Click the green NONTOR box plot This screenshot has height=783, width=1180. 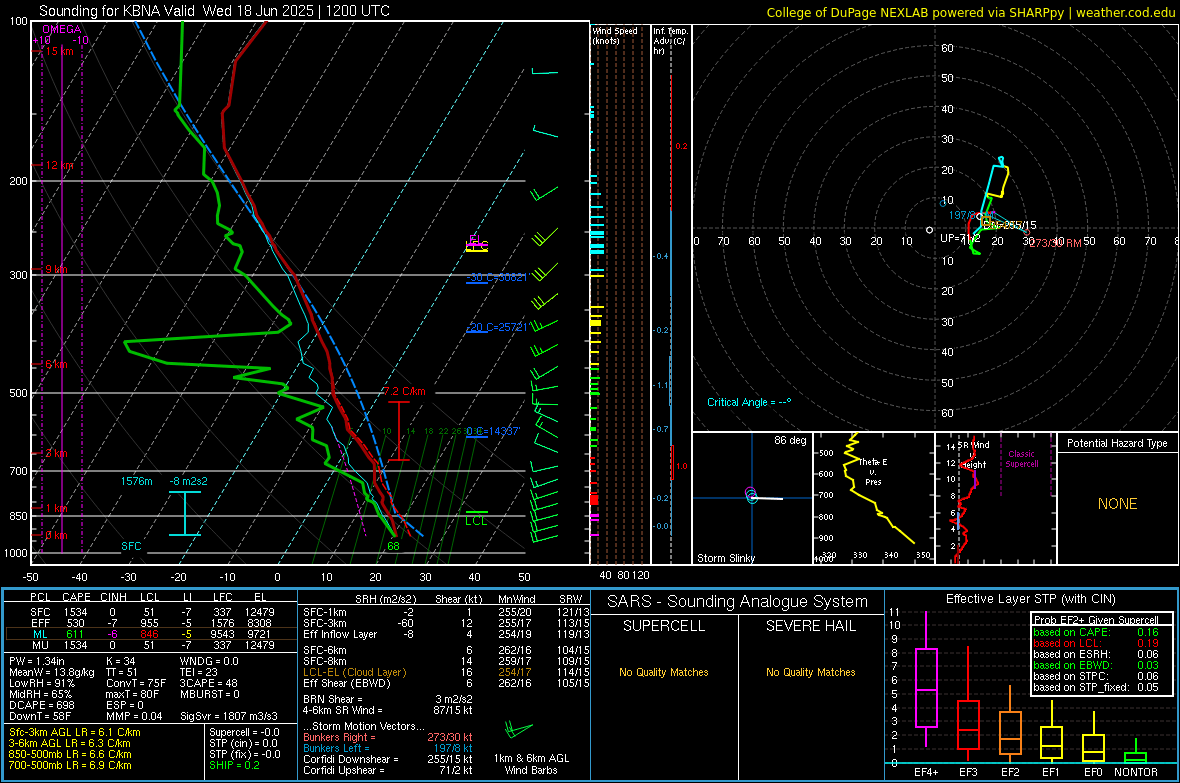pos(1135,751)
